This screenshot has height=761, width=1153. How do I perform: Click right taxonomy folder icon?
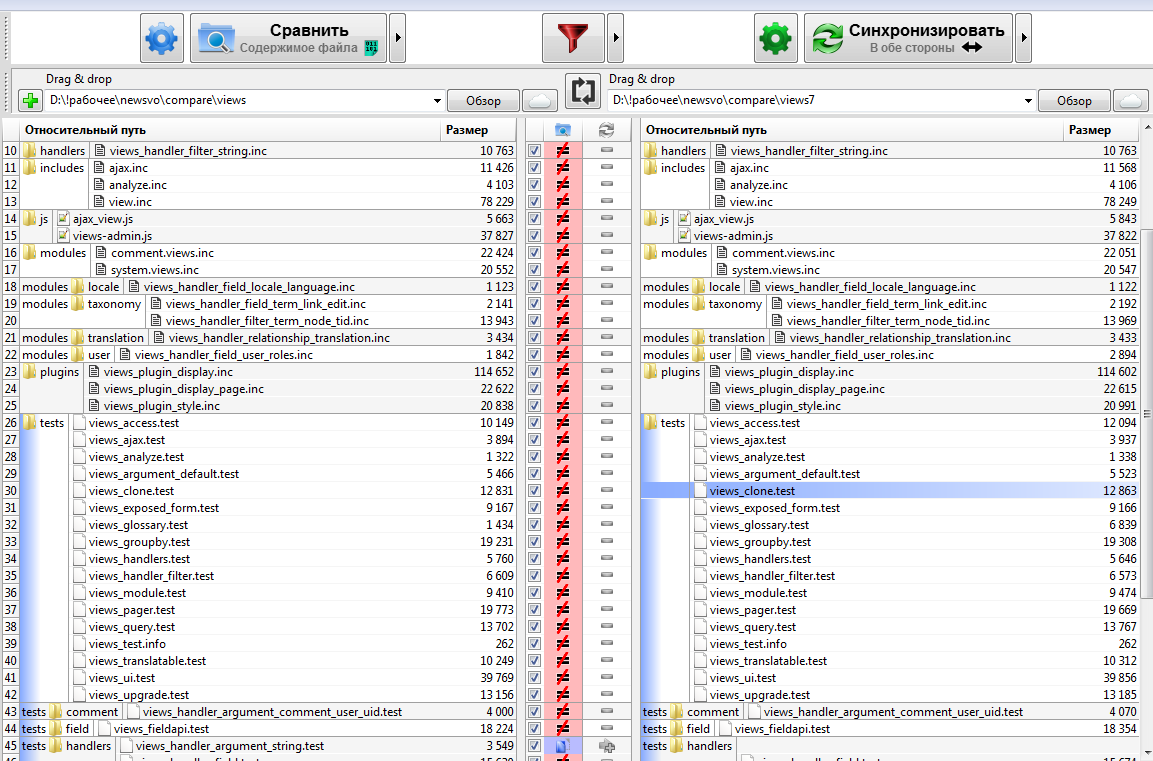click(x=698, y=303)
